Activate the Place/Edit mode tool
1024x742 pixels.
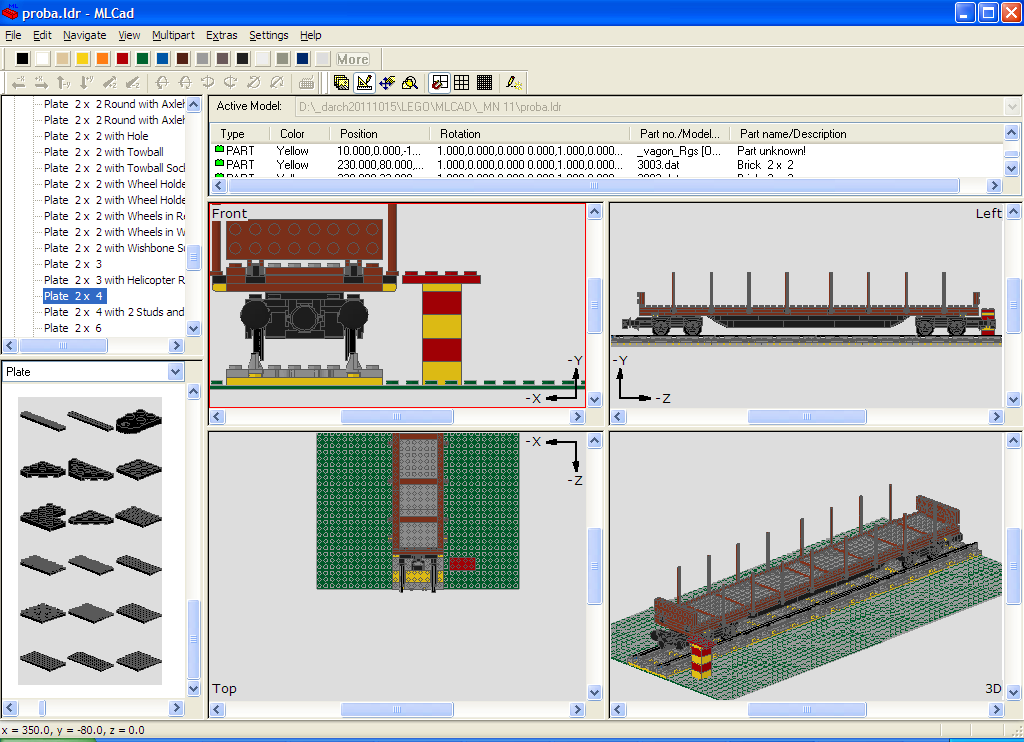coord(364,83)
